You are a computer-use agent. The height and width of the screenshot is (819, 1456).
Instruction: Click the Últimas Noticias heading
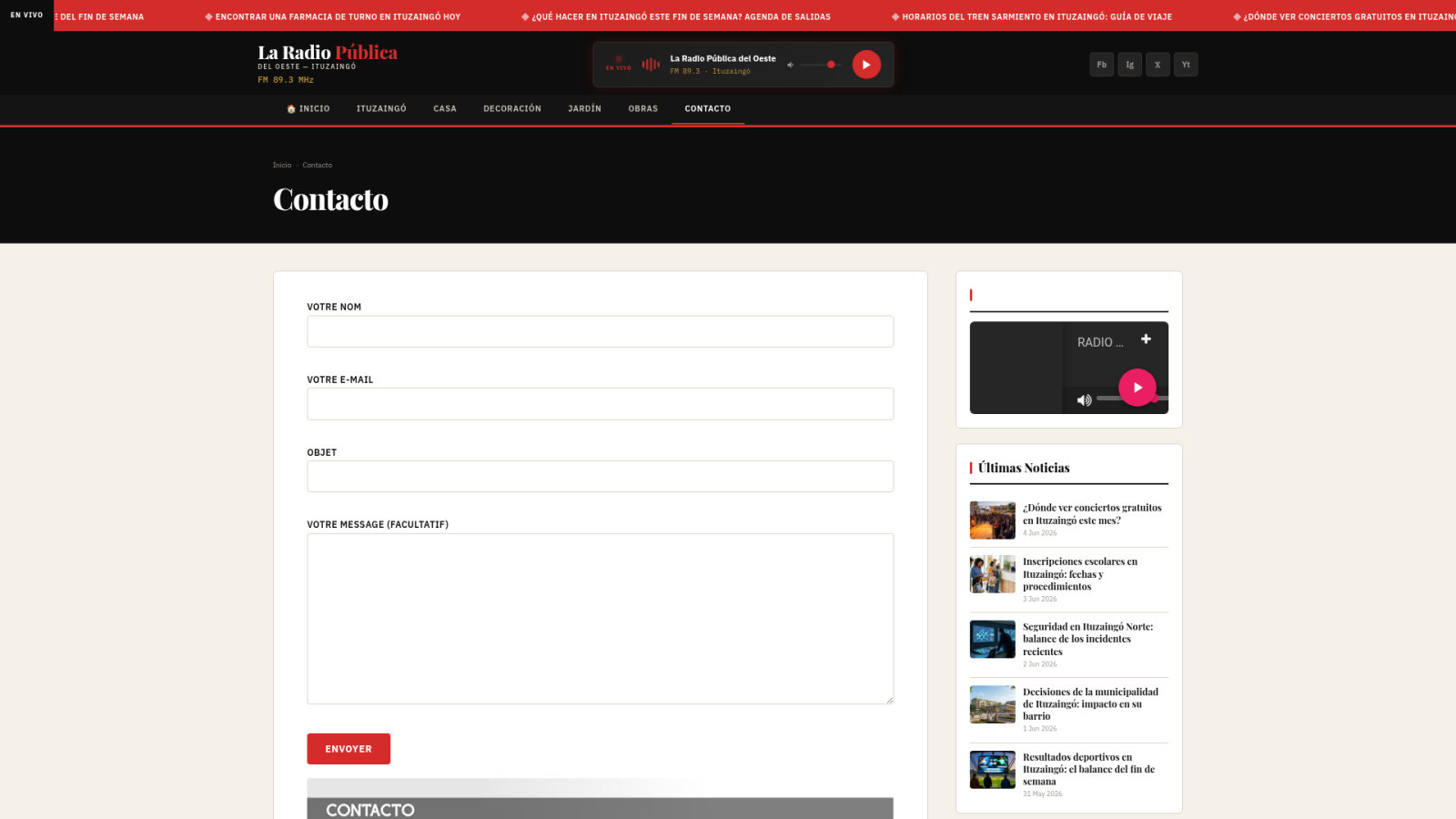[1024, 468]
